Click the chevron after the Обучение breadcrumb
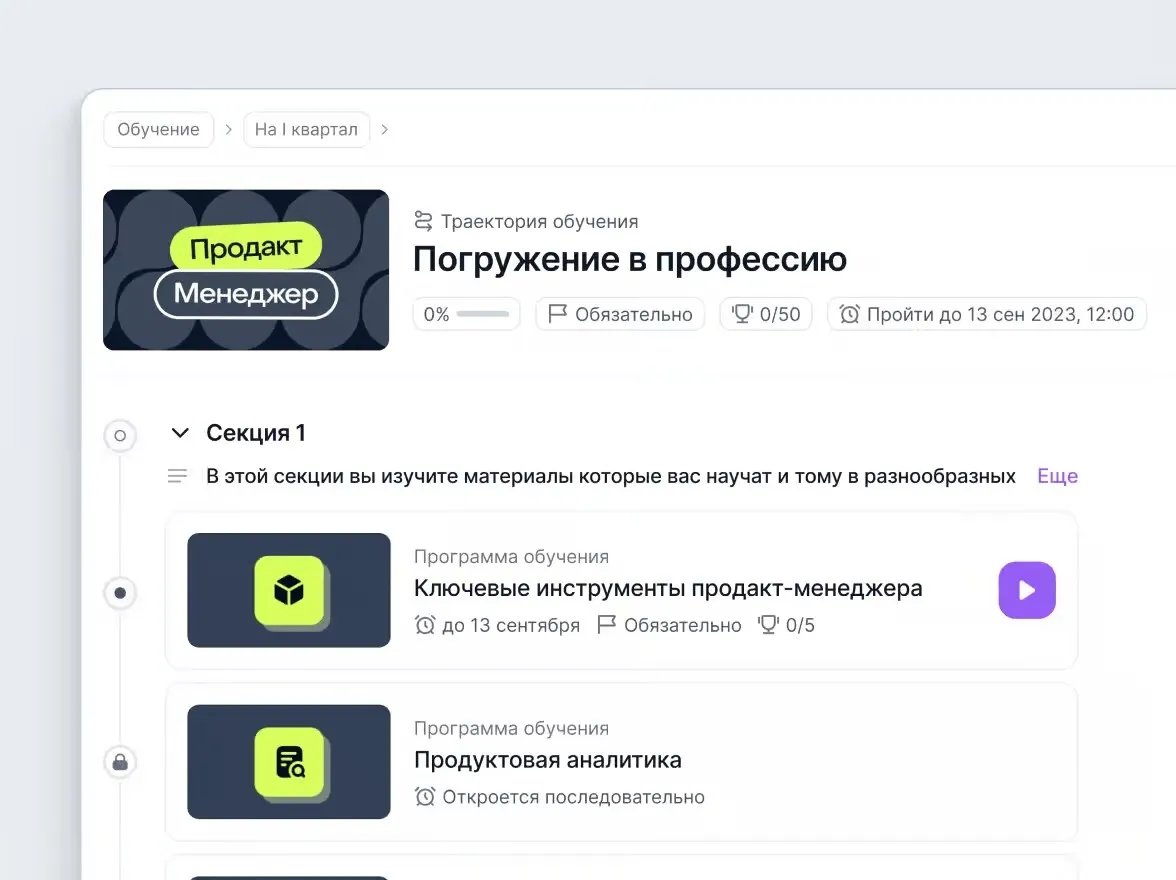This screenshot has width=1176, height=880. pos(229,129)
